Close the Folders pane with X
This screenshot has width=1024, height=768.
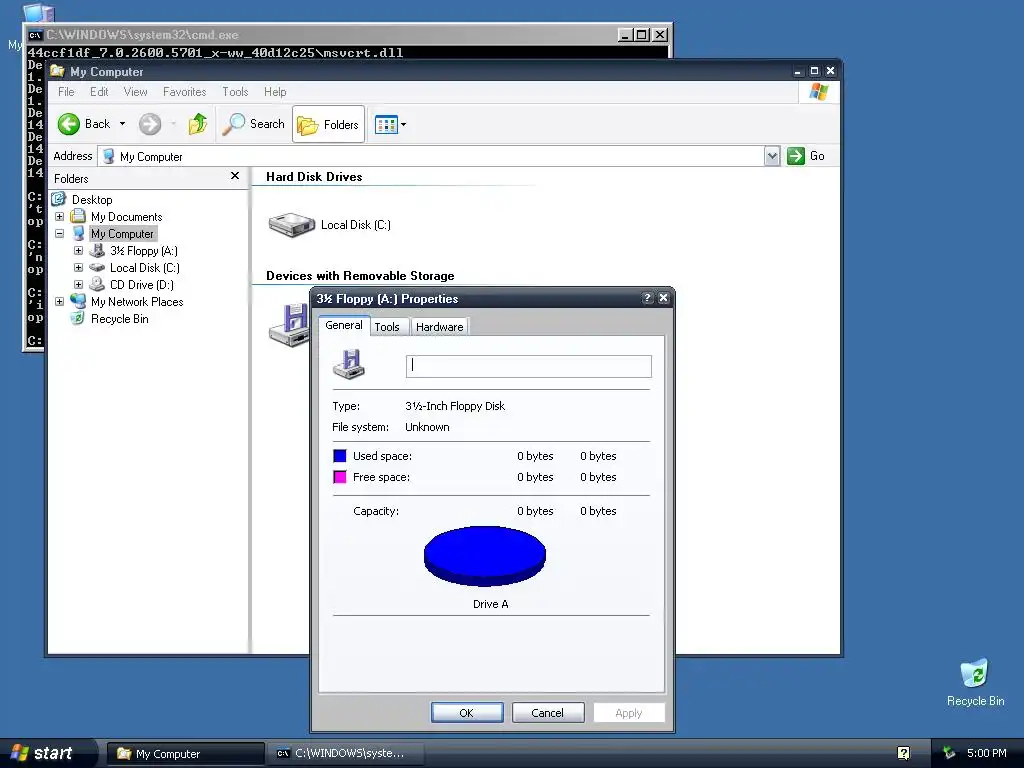coord(235,176)
